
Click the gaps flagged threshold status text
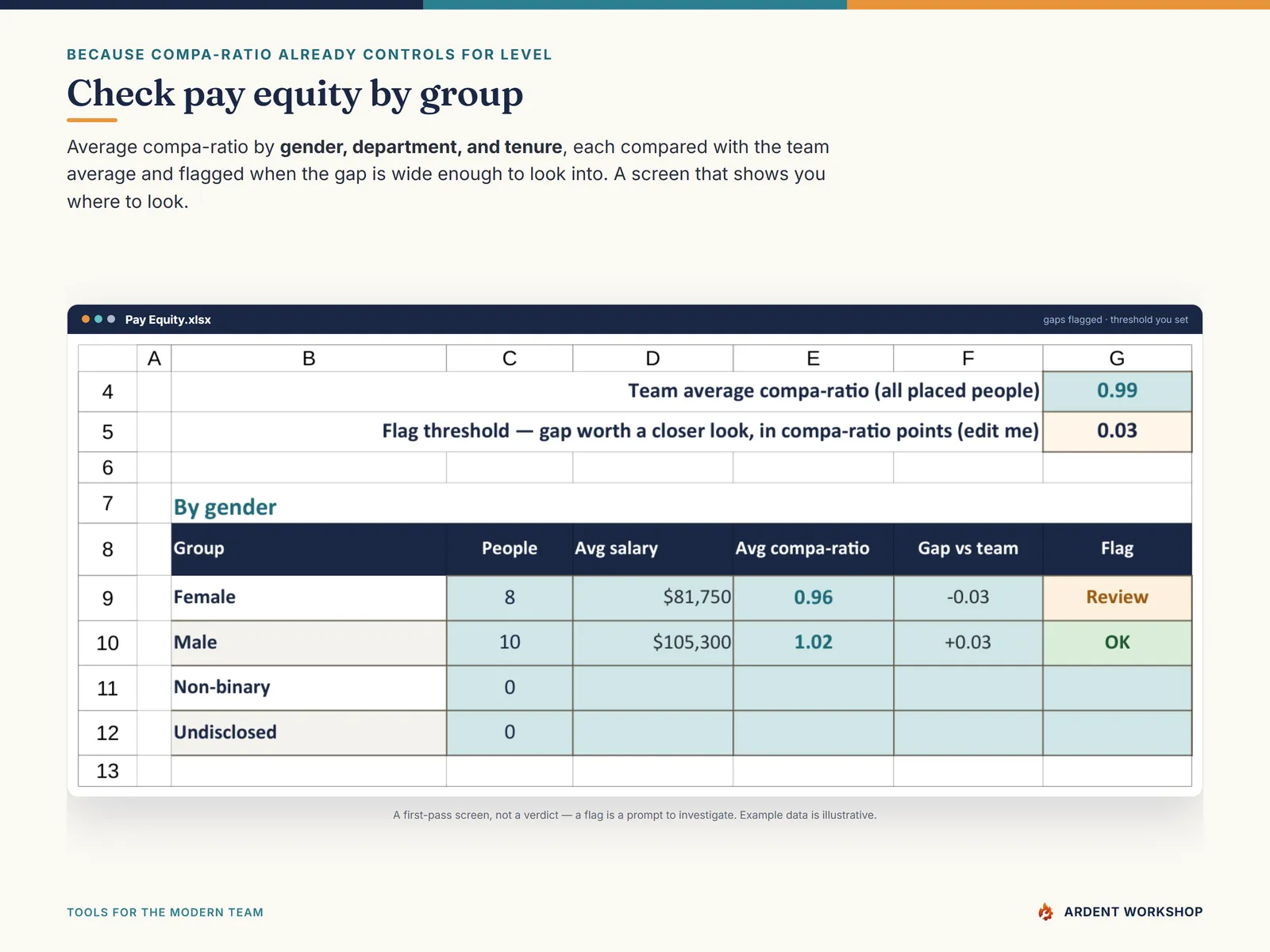coord(1115,320)
